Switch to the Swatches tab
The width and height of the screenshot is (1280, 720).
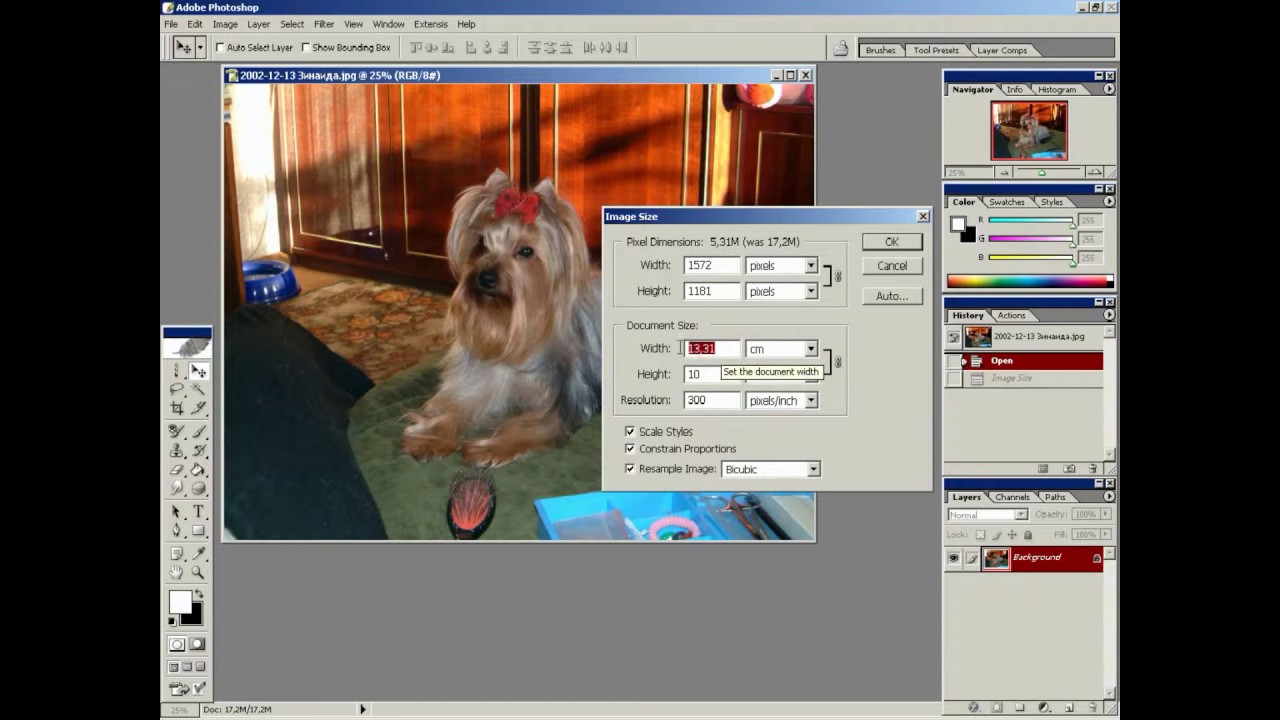1007,202
